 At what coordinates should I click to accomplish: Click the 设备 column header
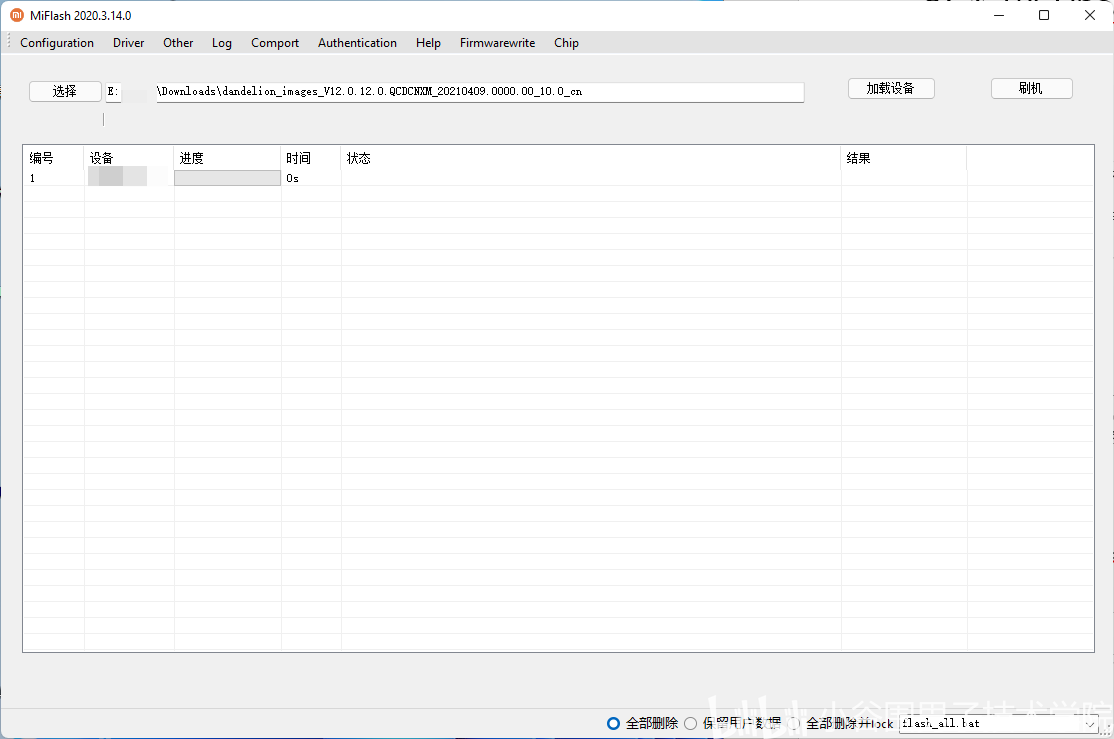pyautogui.click(x=129, y=158)
